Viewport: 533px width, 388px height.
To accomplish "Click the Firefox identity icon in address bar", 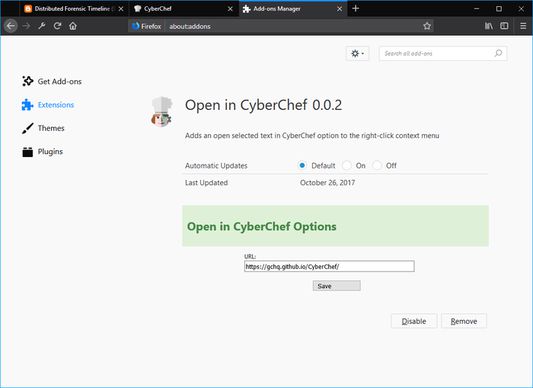I will [x=147, y=26].
